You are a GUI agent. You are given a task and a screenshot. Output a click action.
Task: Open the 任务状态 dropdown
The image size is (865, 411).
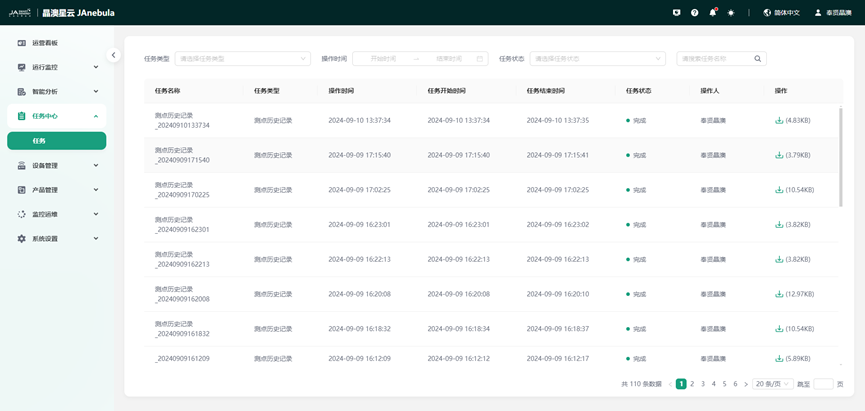click(597, 59)
